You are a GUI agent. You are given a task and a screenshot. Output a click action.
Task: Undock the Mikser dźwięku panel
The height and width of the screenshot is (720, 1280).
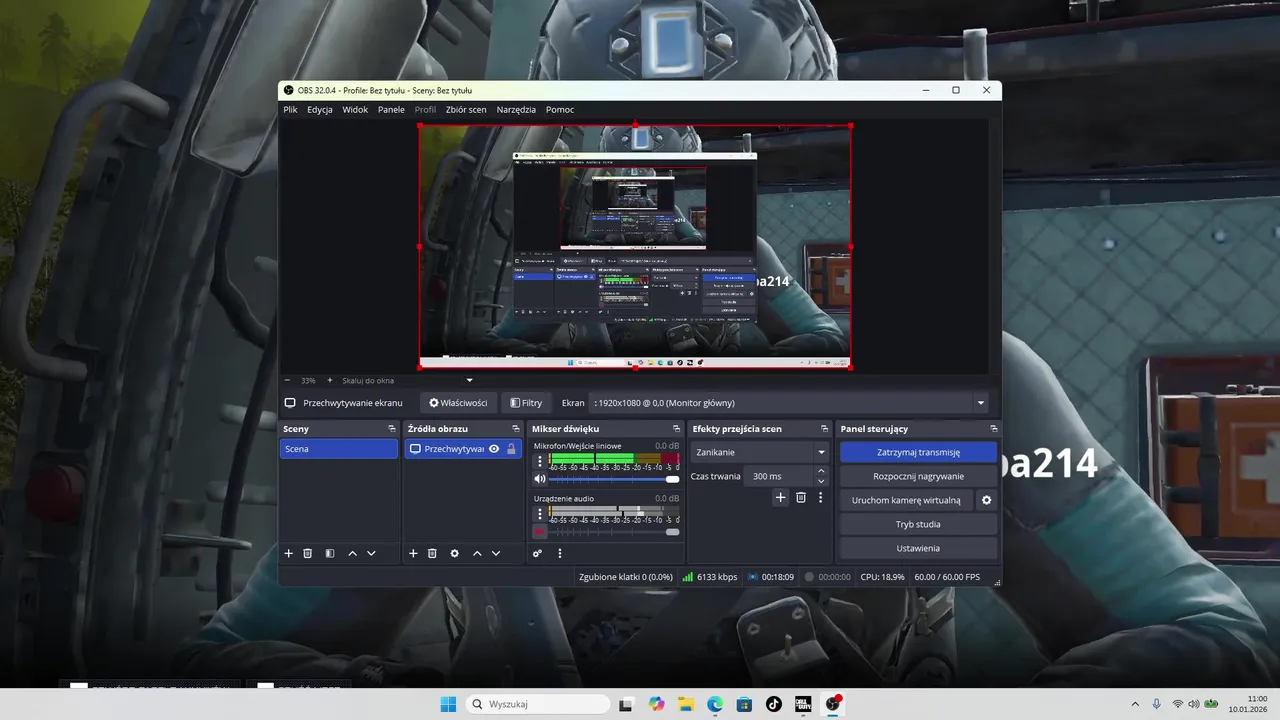click(677, 429)
